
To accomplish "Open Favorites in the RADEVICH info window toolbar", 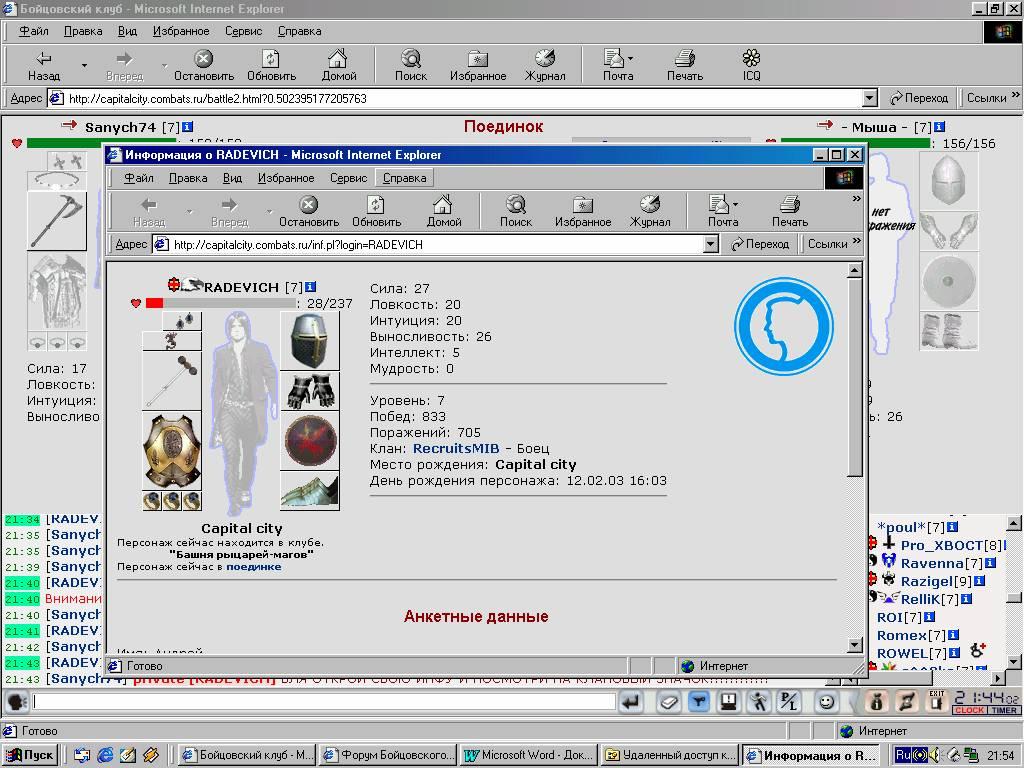I will click(583, 212).
